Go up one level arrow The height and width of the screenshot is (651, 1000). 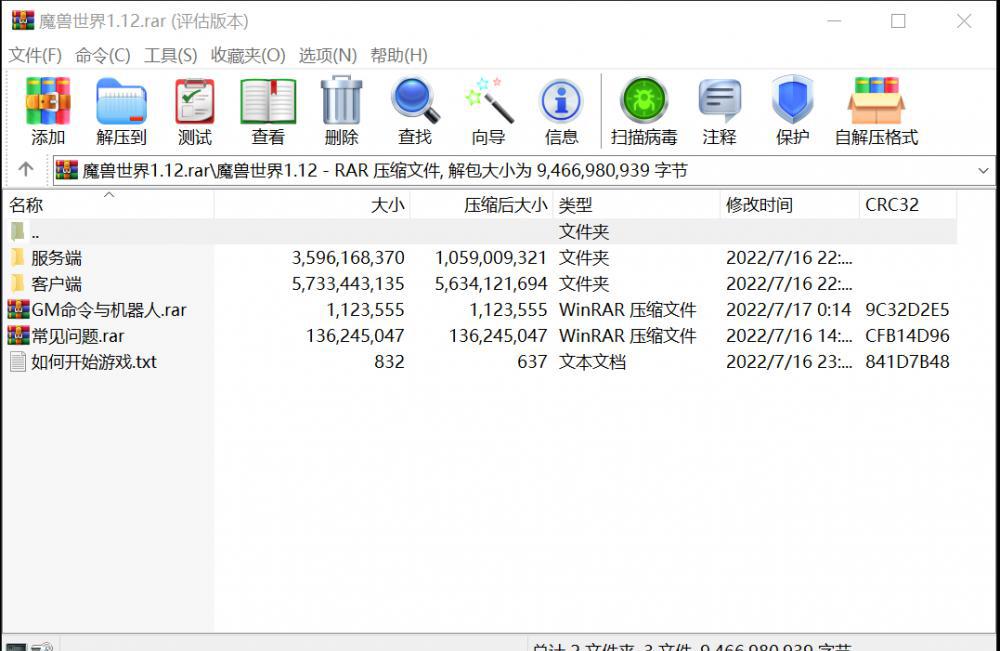(x=26, y=169)
